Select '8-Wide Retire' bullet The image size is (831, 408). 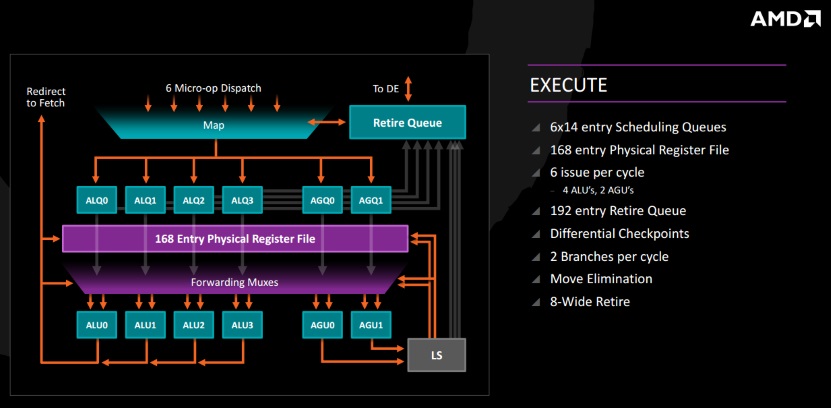tap(590, 302)
